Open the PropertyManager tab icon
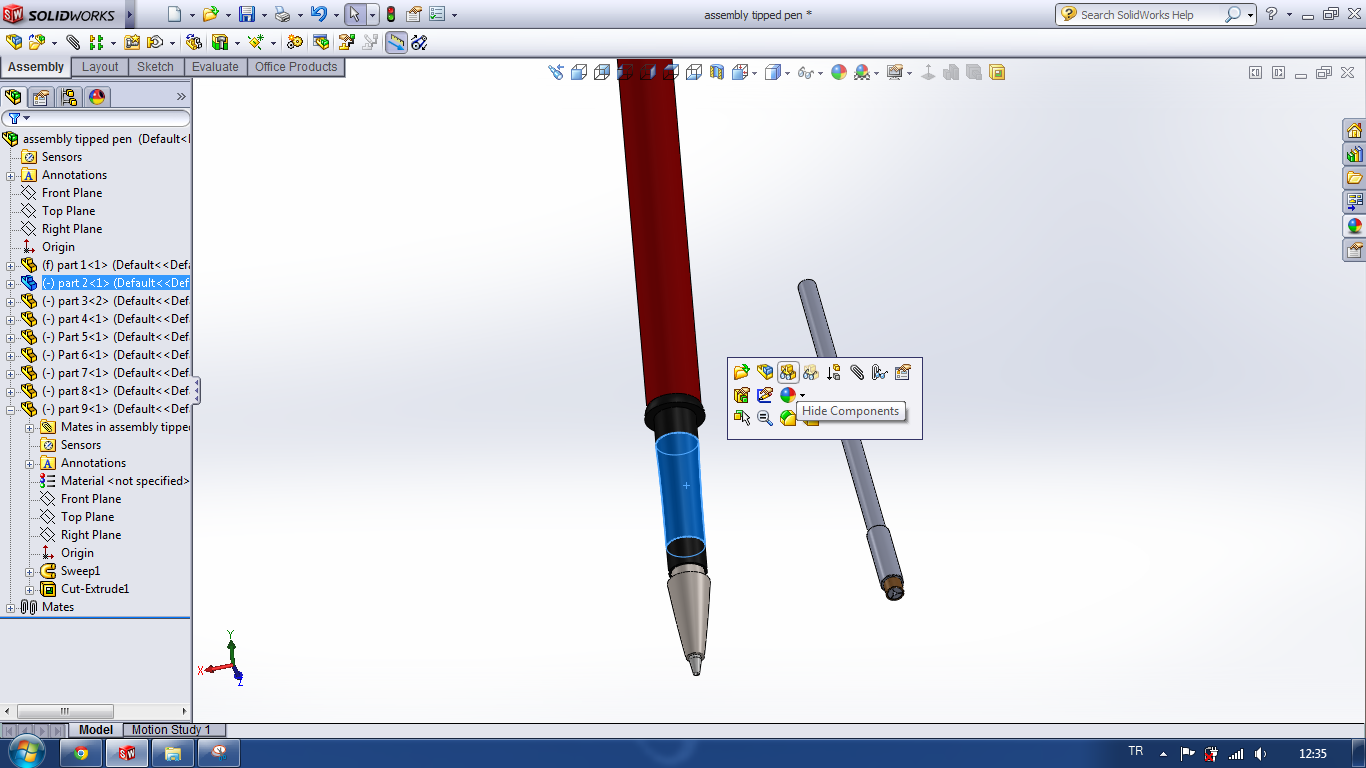The height and width of the screenshot is (768, 1366). [x=41, y=97]
